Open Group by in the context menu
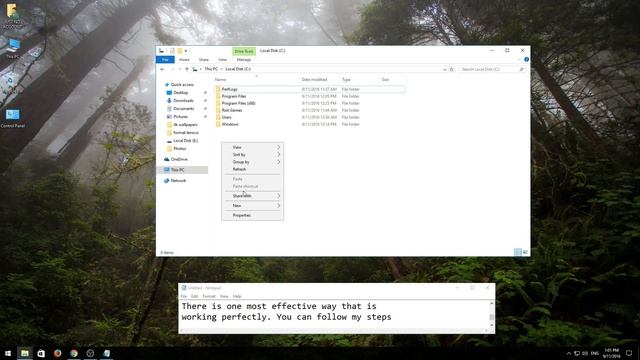 point(253,162)
